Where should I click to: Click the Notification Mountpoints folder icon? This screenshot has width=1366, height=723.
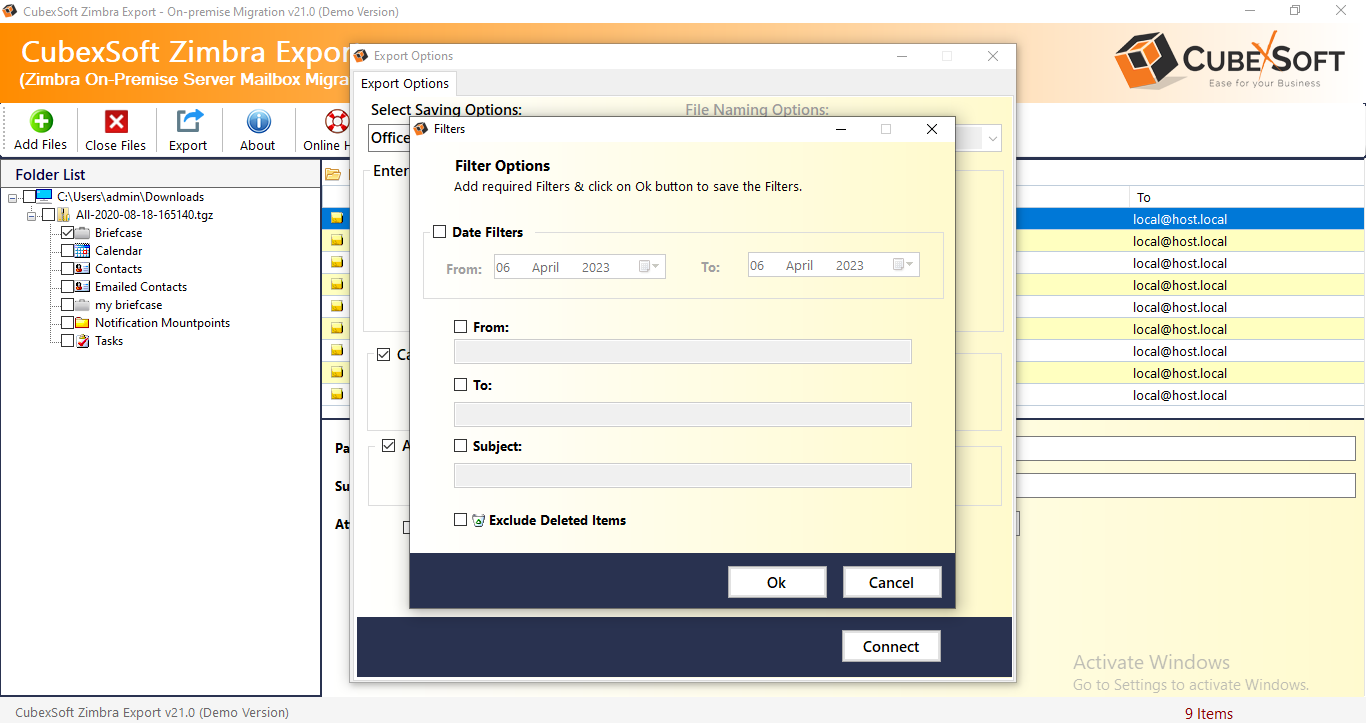coord(82,323)
